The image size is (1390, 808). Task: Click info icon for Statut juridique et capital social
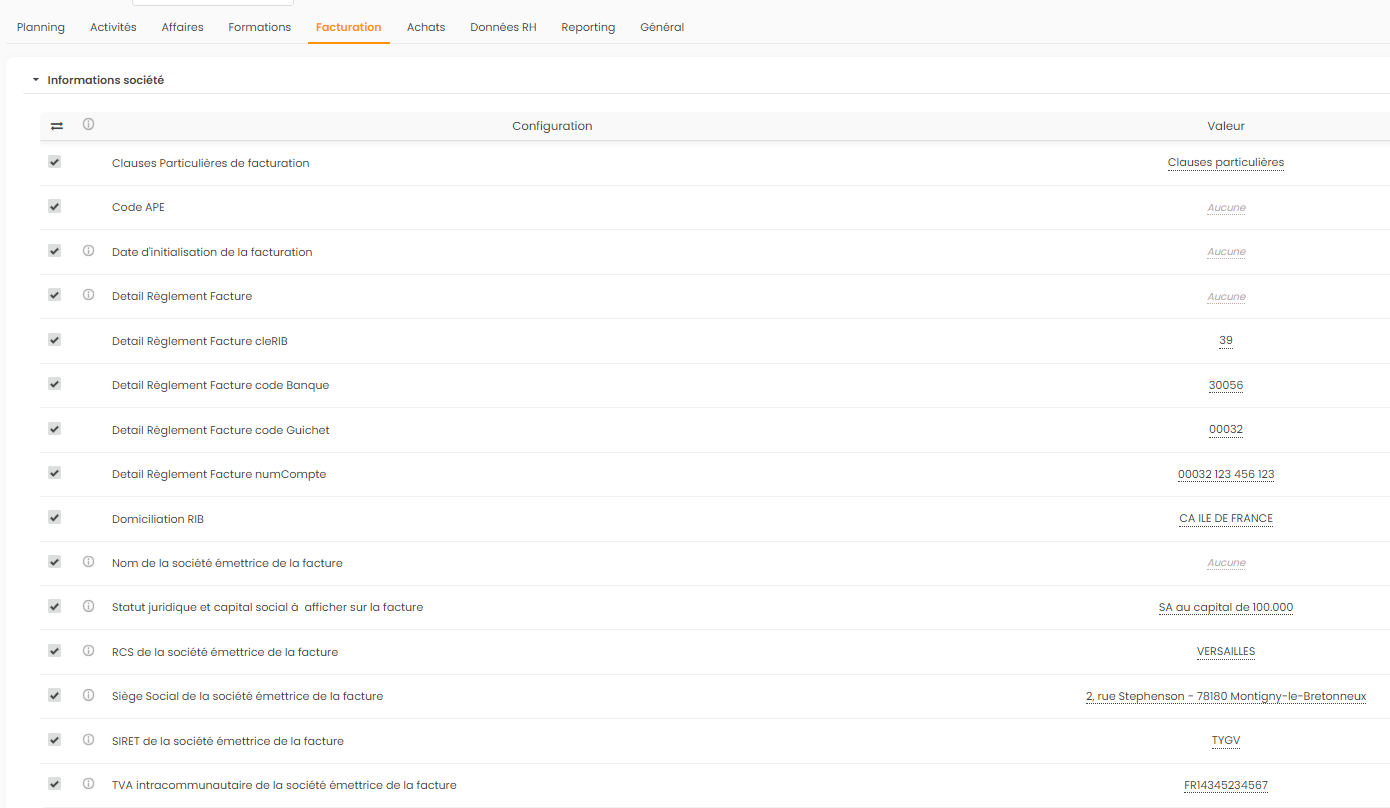pyautogui.click(x=88, y=606)
